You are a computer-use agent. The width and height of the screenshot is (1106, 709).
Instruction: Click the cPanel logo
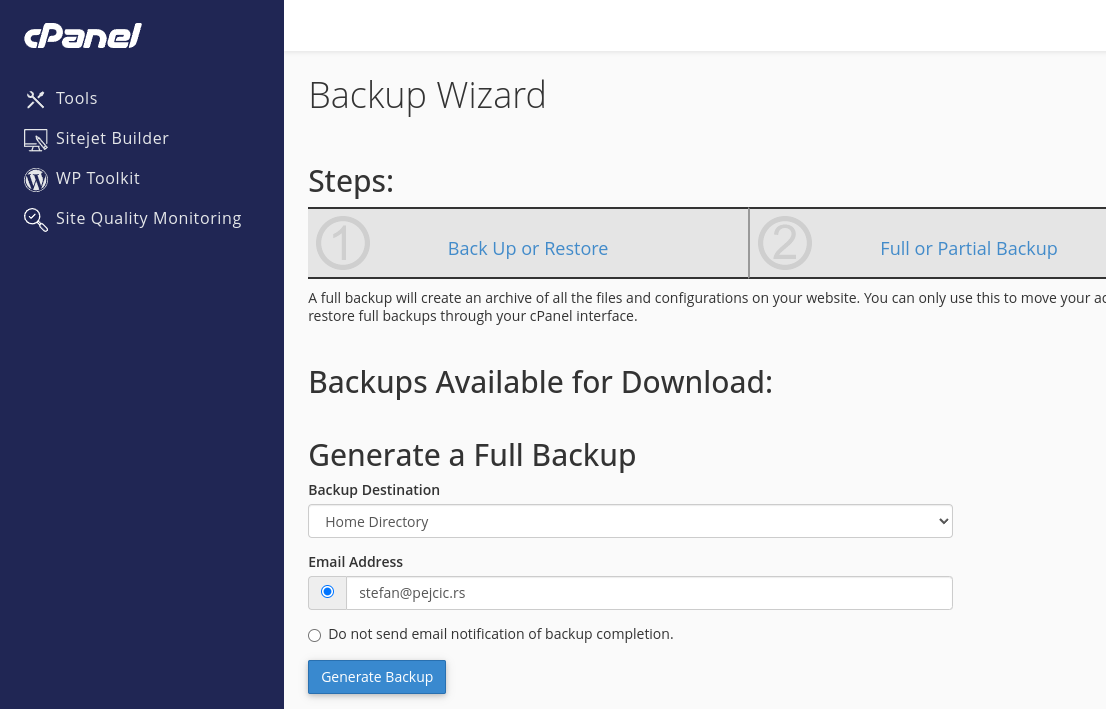(83, 36)
